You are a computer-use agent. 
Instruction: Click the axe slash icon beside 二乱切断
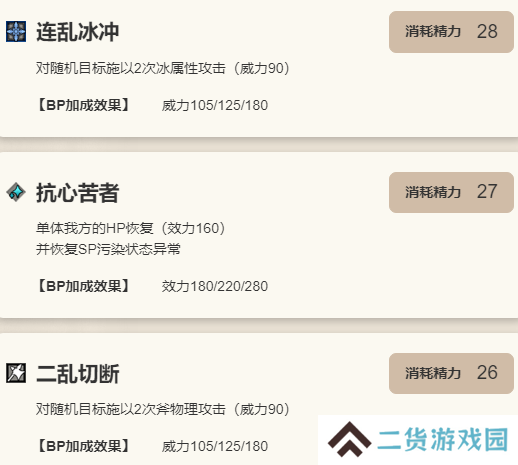[16, 373]
